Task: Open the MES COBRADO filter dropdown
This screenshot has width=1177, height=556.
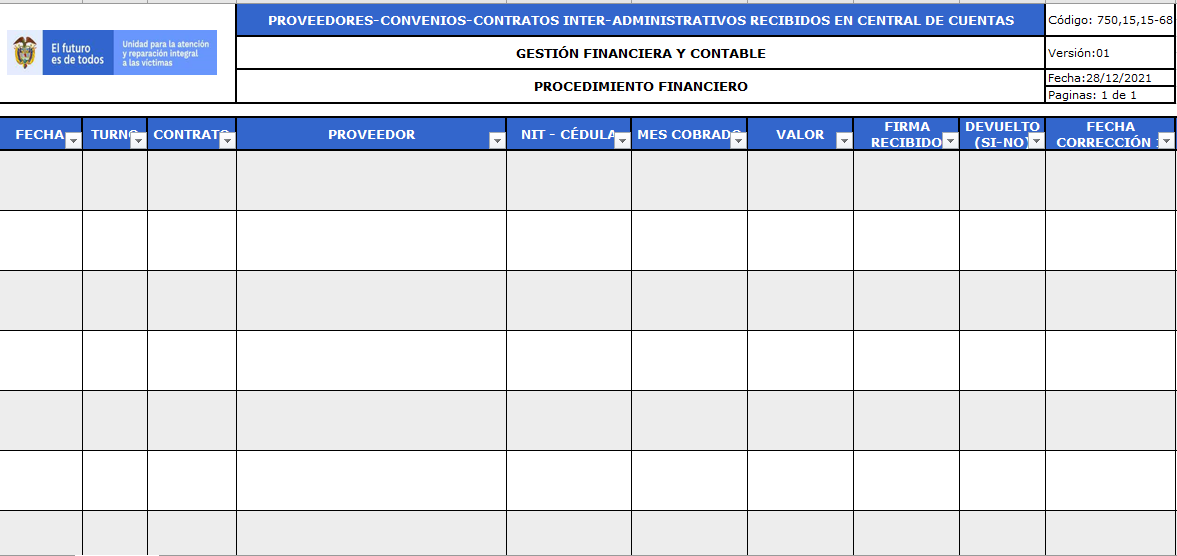Action: (738, 140)
